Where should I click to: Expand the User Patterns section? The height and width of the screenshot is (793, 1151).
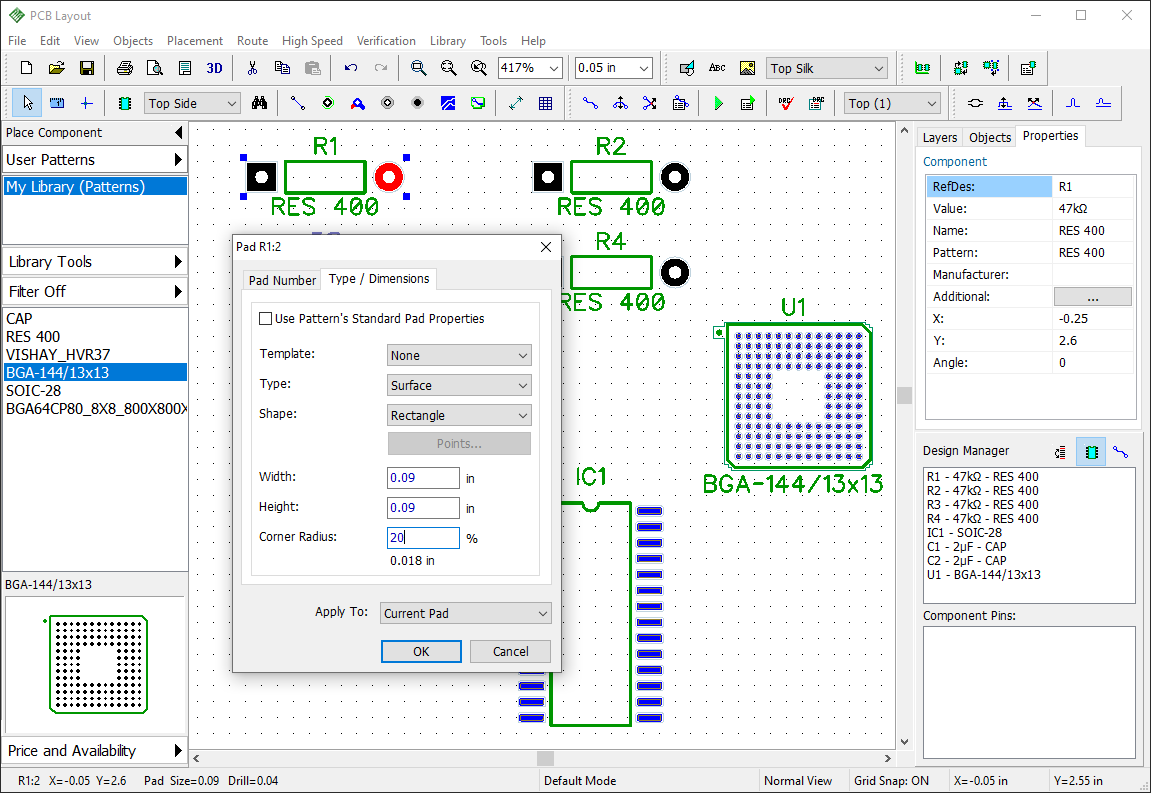point(95,159)
